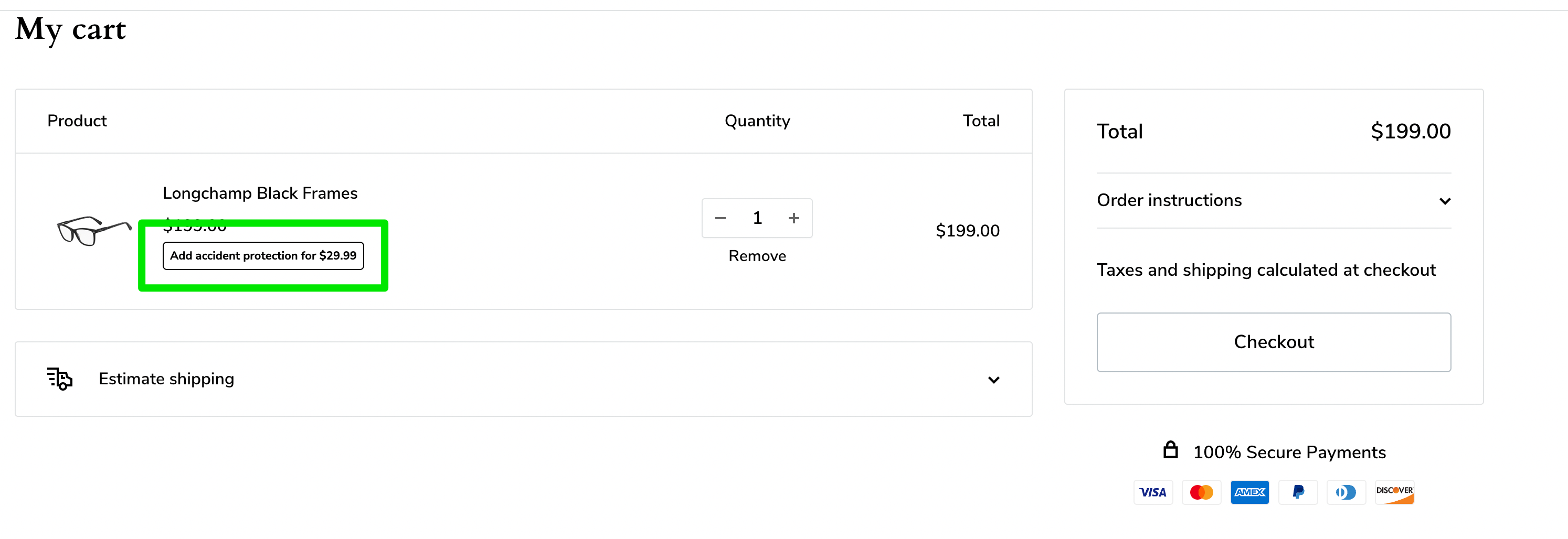
Task: Increase quantity with the plus button
Action: pos(794,218)
